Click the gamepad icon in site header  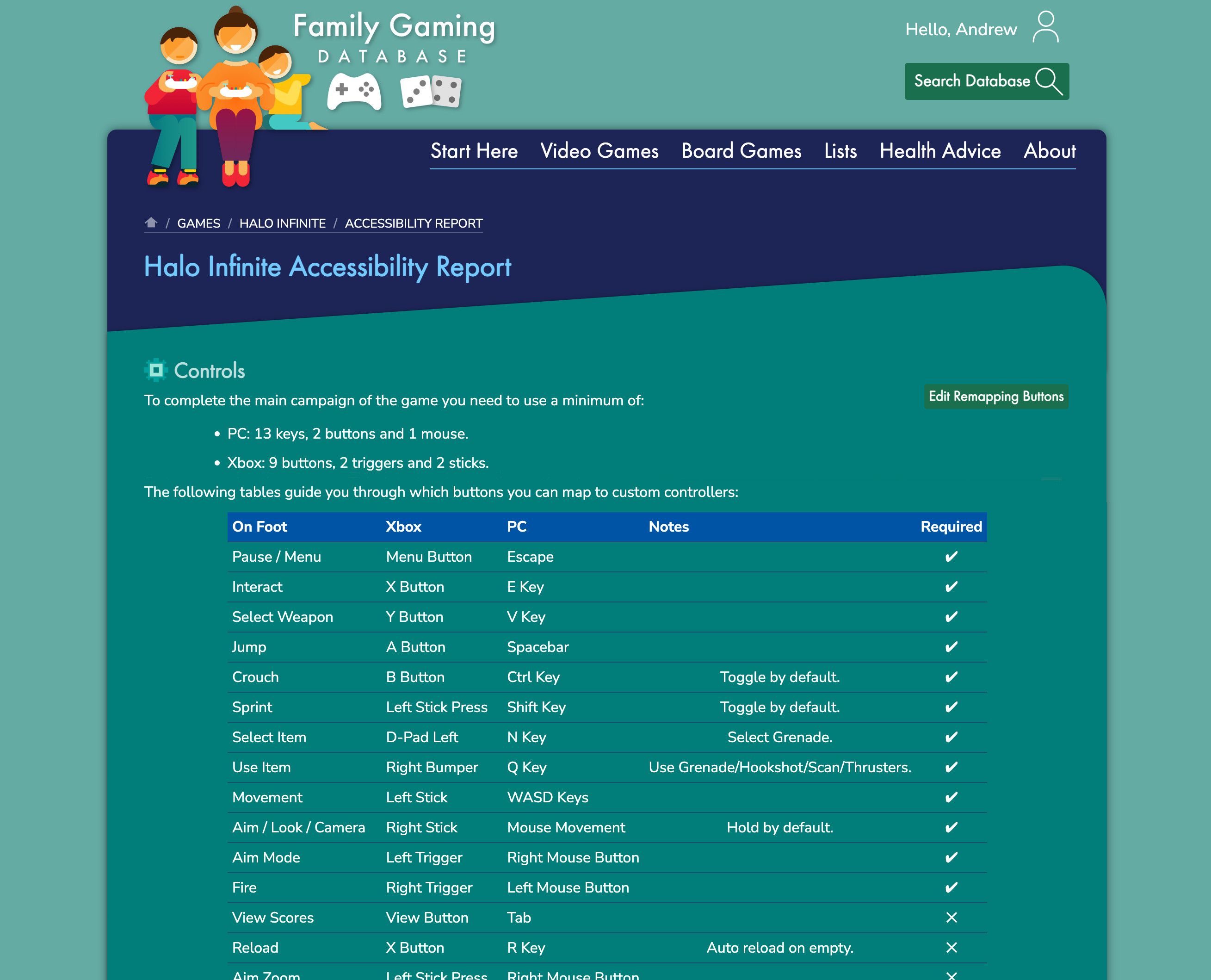pyautogui.click(x=354, y=91)
